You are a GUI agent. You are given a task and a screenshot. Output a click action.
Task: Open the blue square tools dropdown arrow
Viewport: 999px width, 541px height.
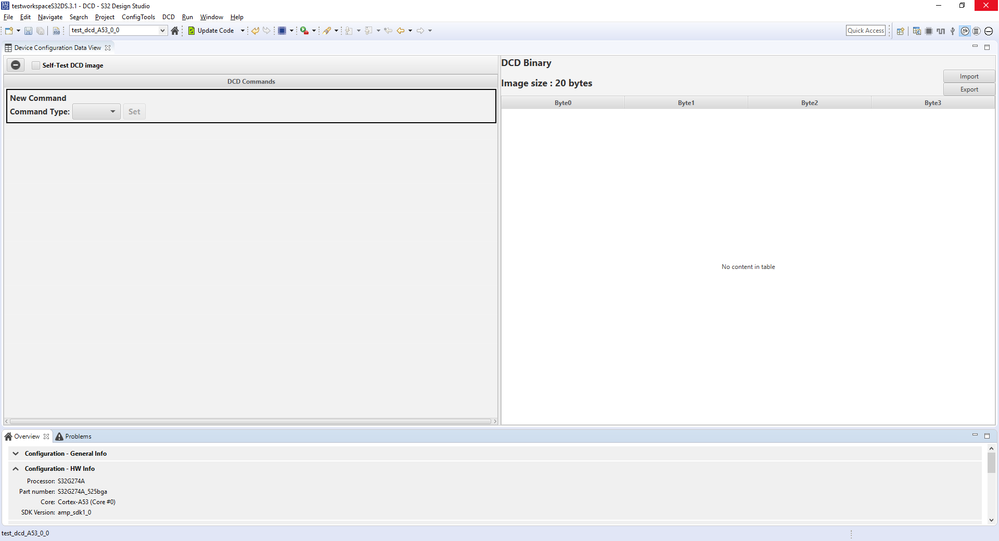[291, 31]
